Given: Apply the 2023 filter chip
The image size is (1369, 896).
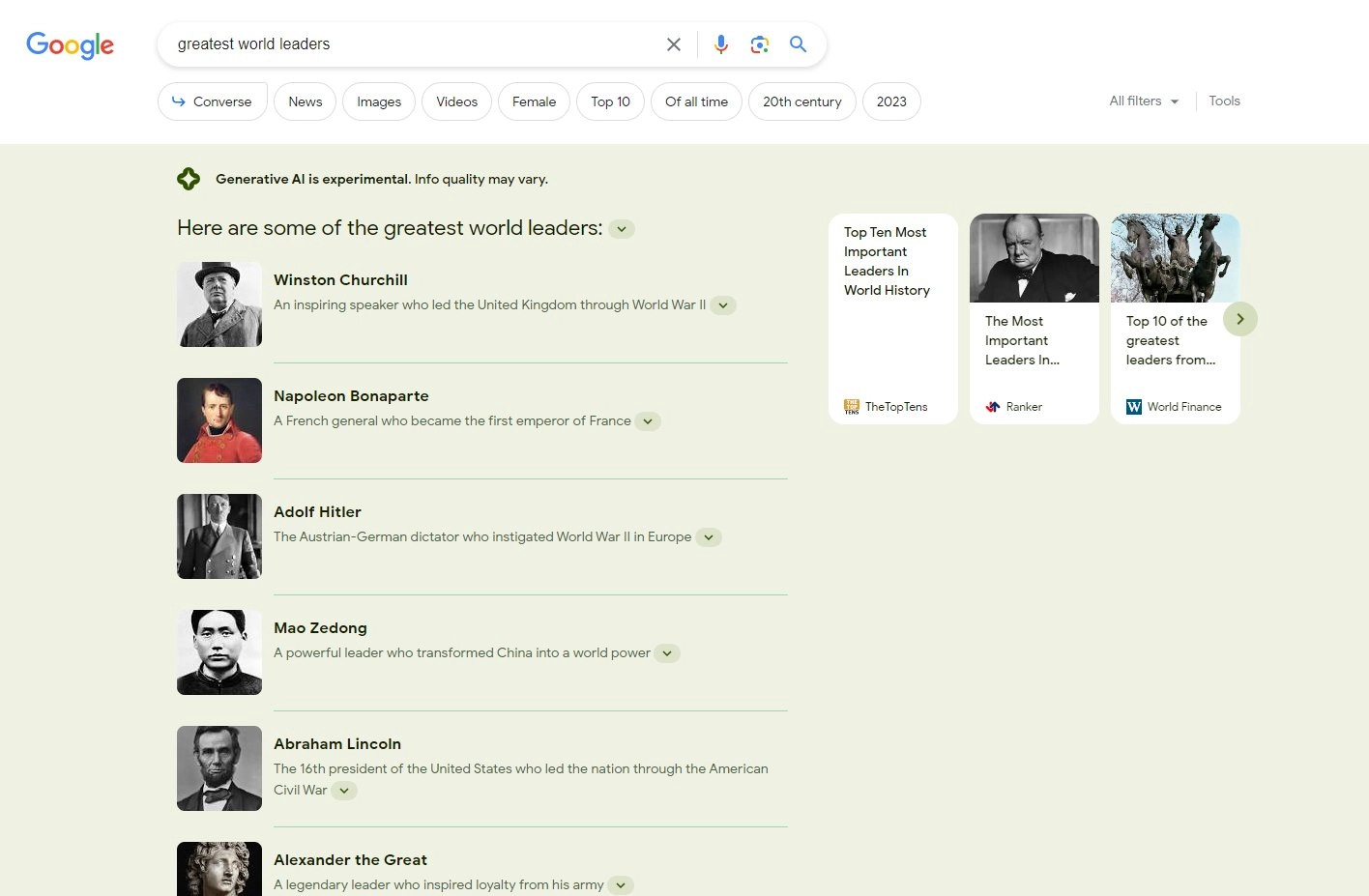Looking at the screenshot, I should tap(891, 101).
